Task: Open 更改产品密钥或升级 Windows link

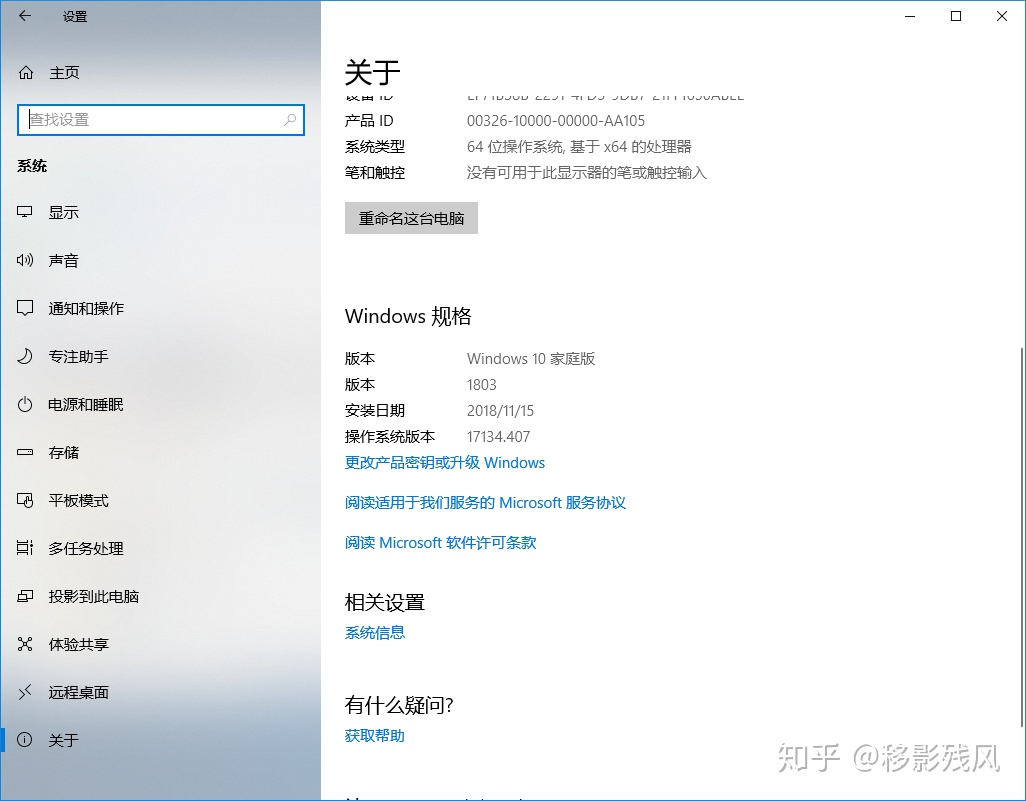Action: coord(445,463)
